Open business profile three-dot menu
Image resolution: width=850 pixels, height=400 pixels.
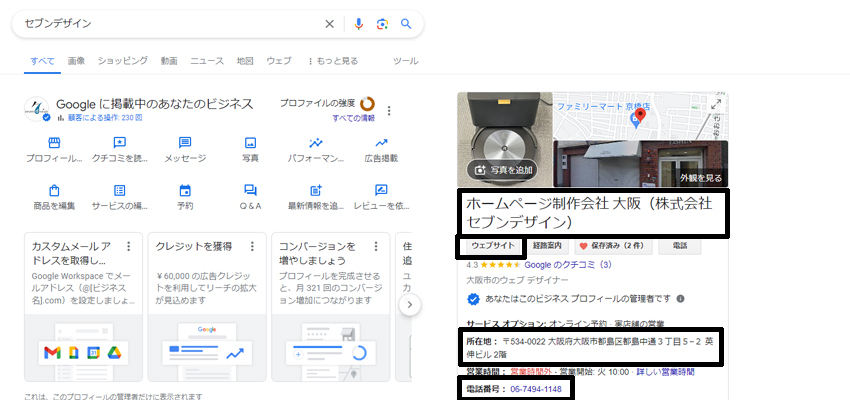click(x=389, y=111)
